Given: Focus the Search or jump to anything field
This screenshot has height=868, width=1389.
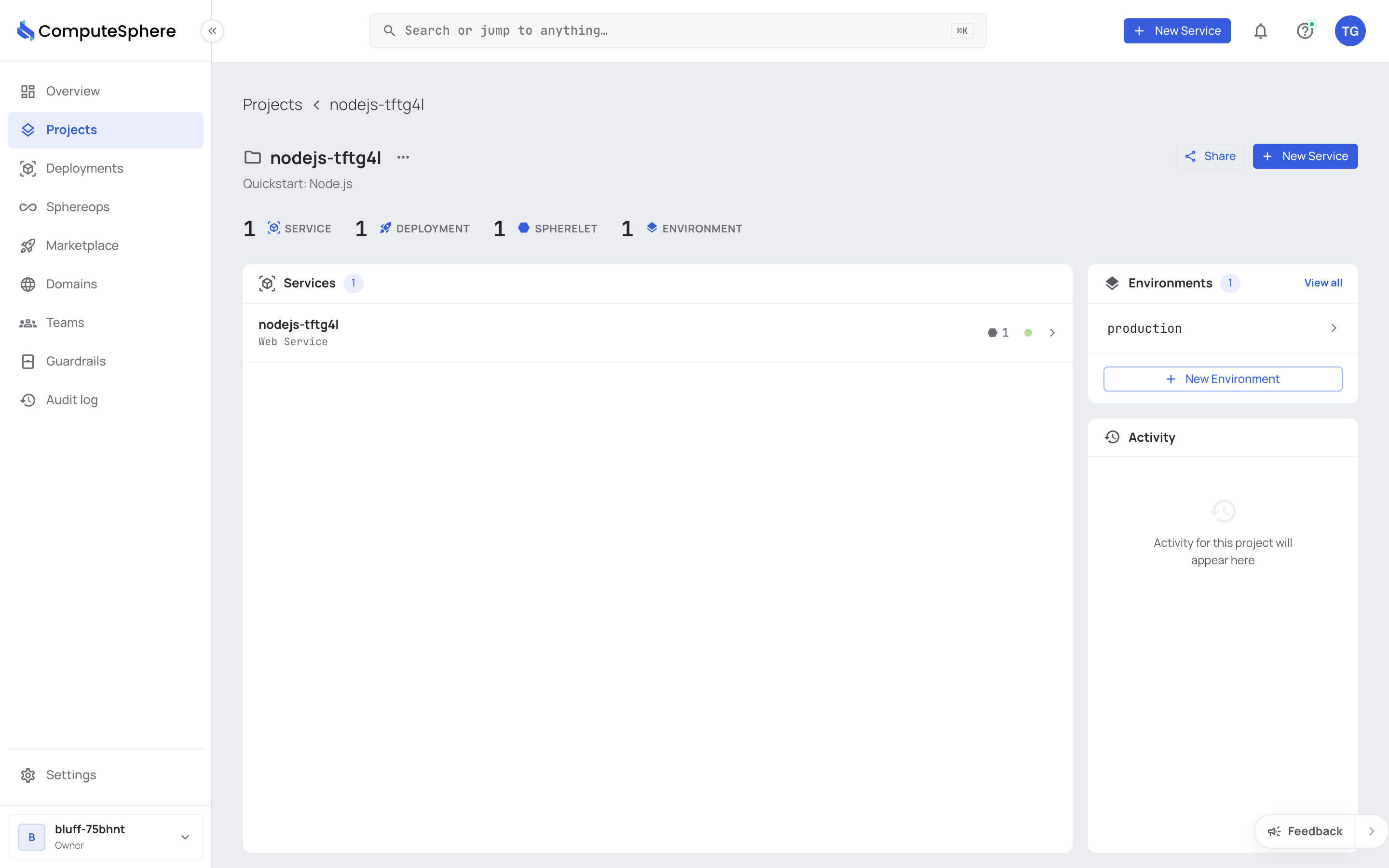Looking at the screenshot, I should tap(677, 31).
